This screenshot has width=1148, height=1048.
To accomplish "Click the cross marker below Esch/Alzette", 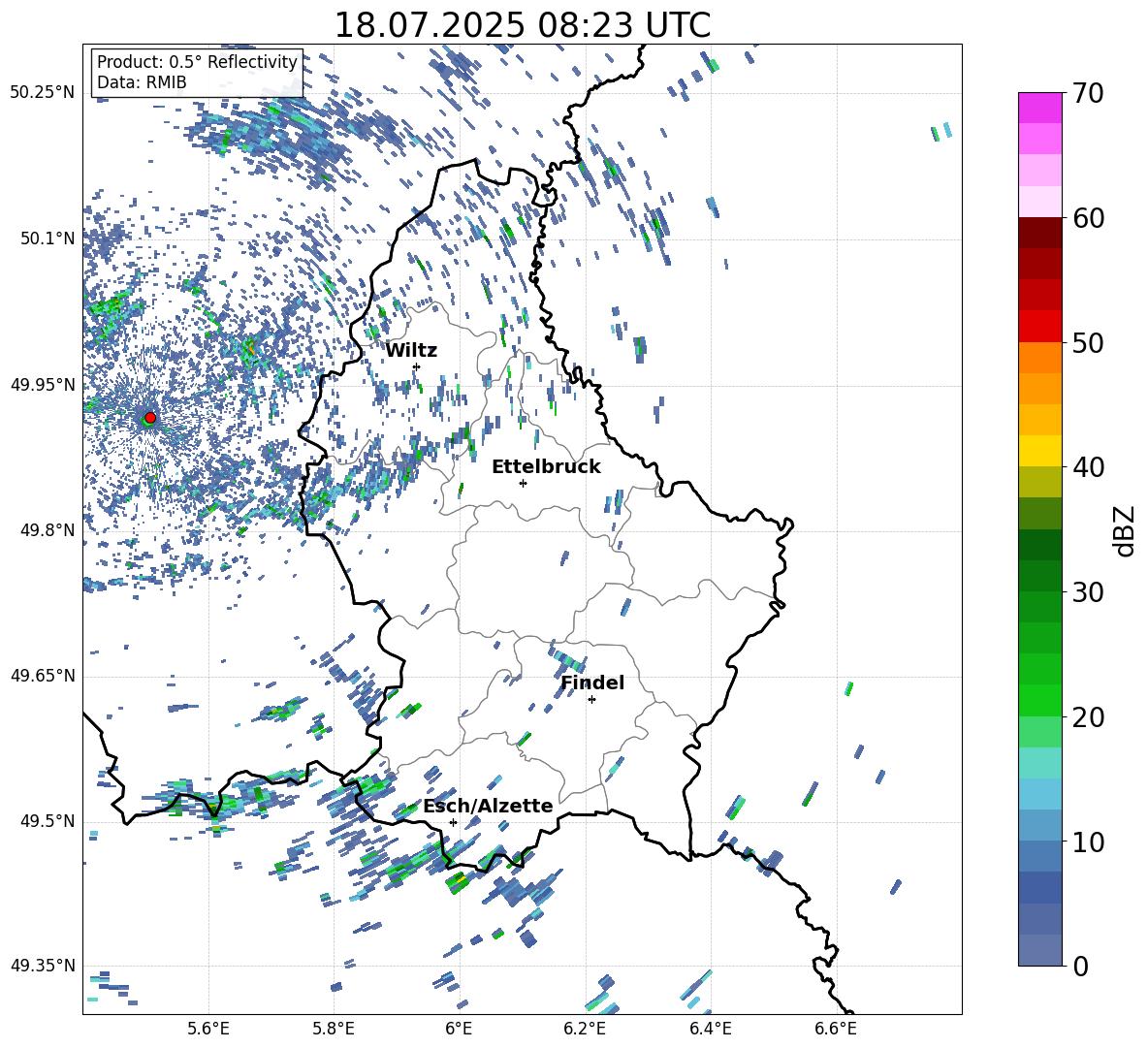I will coord(453,822).
